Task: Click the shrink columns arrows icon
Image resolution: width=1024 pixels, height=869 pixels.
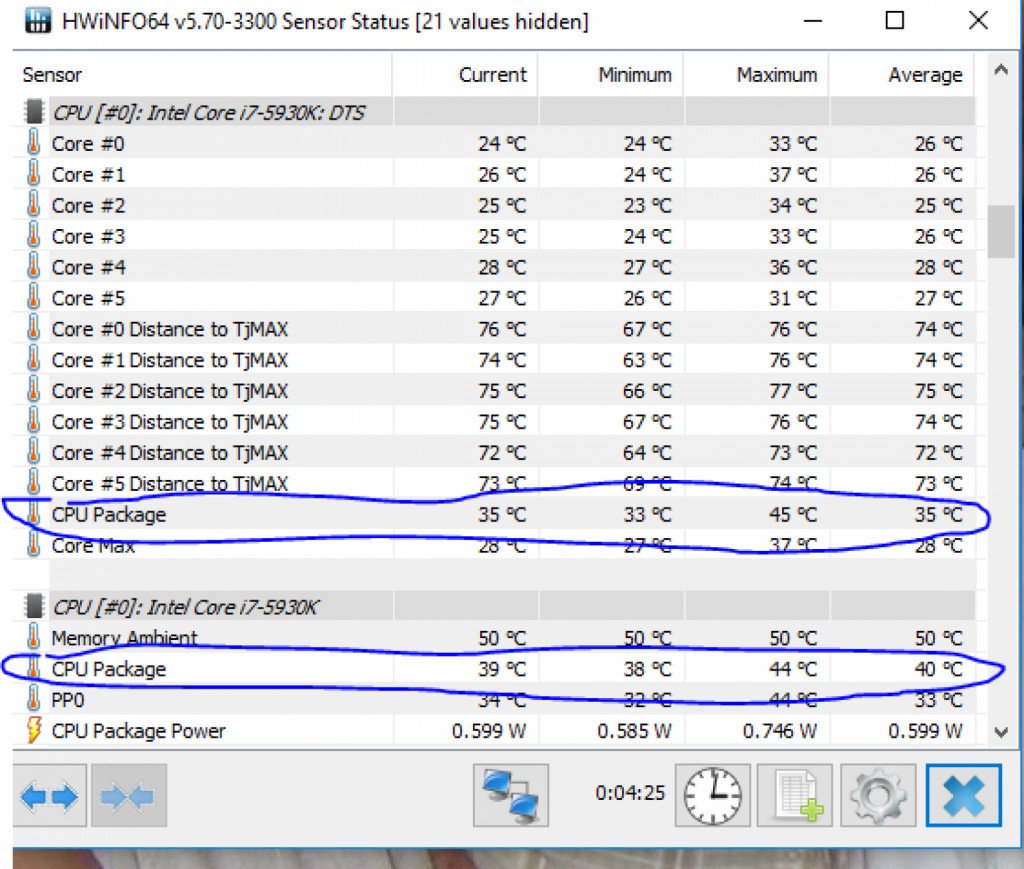Action: tap(128, 796)
